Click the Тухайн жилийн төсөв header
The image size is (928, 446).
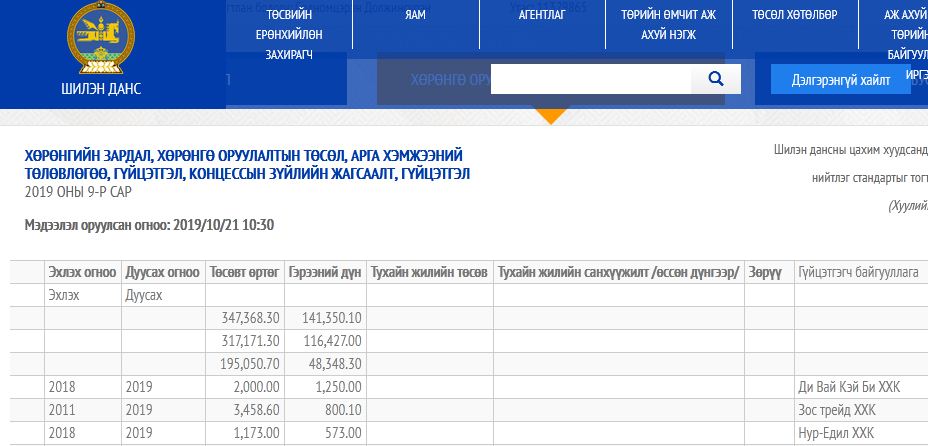[x=429, y=273]
